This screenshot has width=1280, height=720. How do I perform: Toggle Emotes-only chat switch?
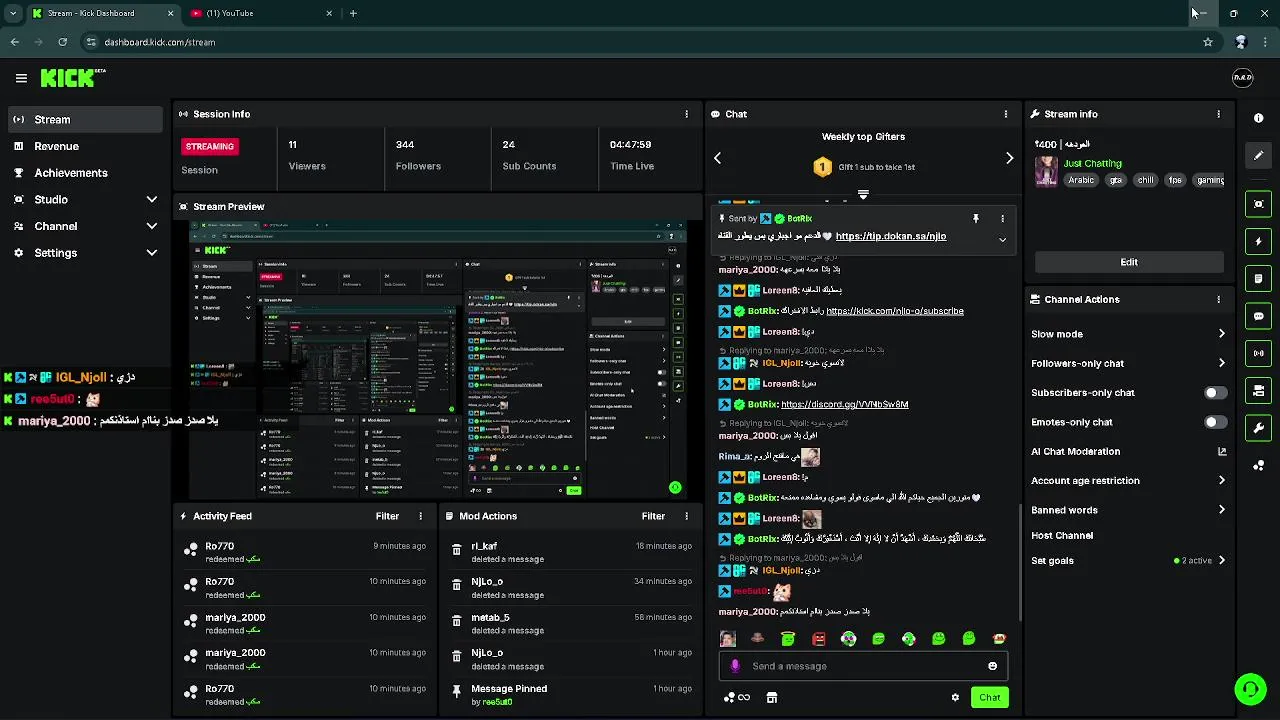1215,422
